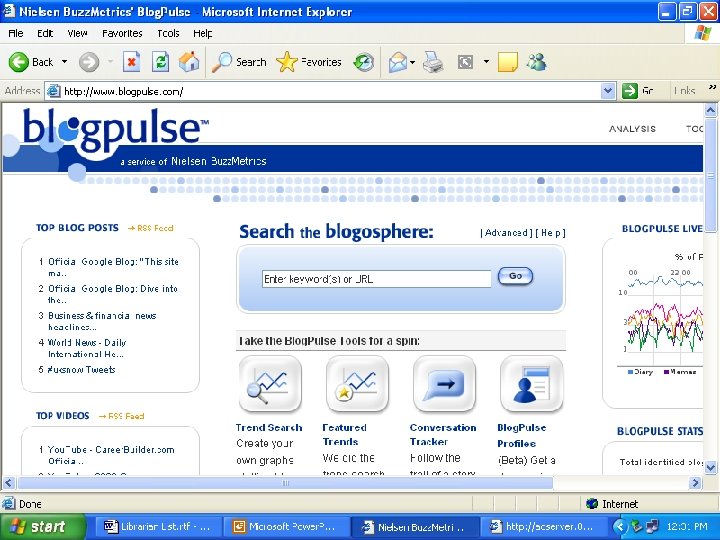Expand the address bar URL dropdown

(x=608, y=91)
